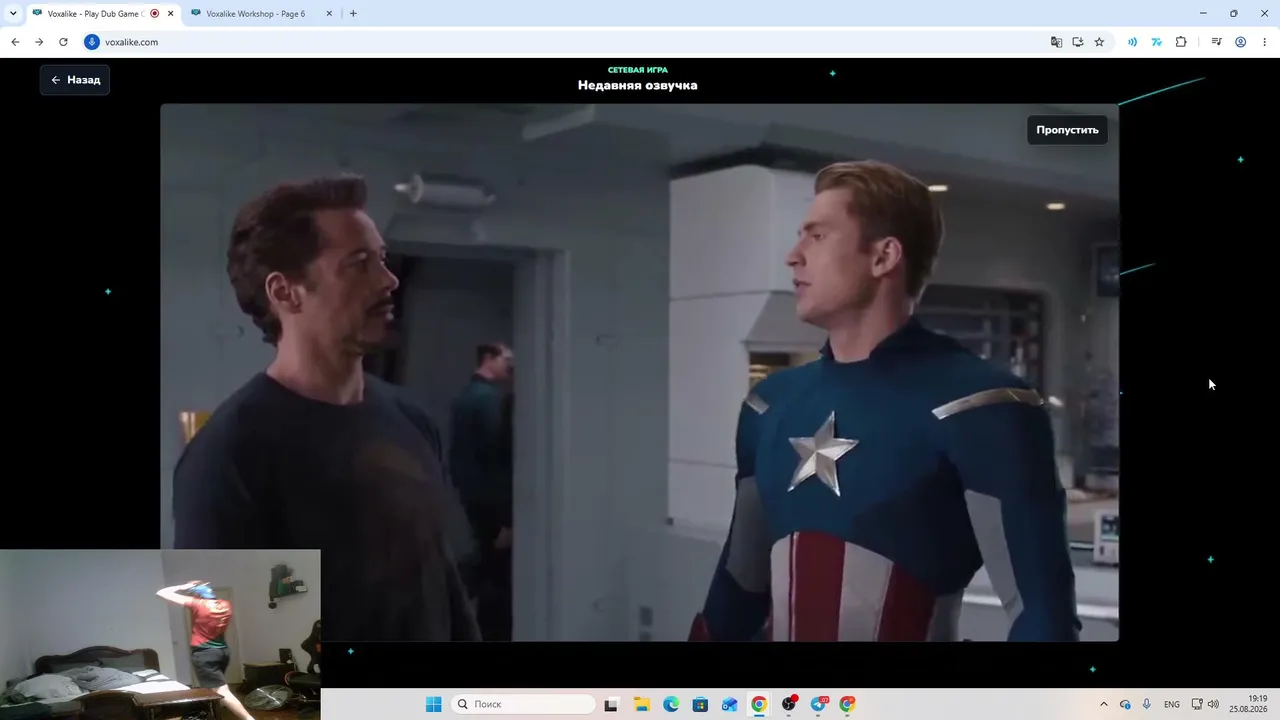Click the microphone site-permission icon in address bar
This screenshot has width=1280, height=720.
coord(92,42)
